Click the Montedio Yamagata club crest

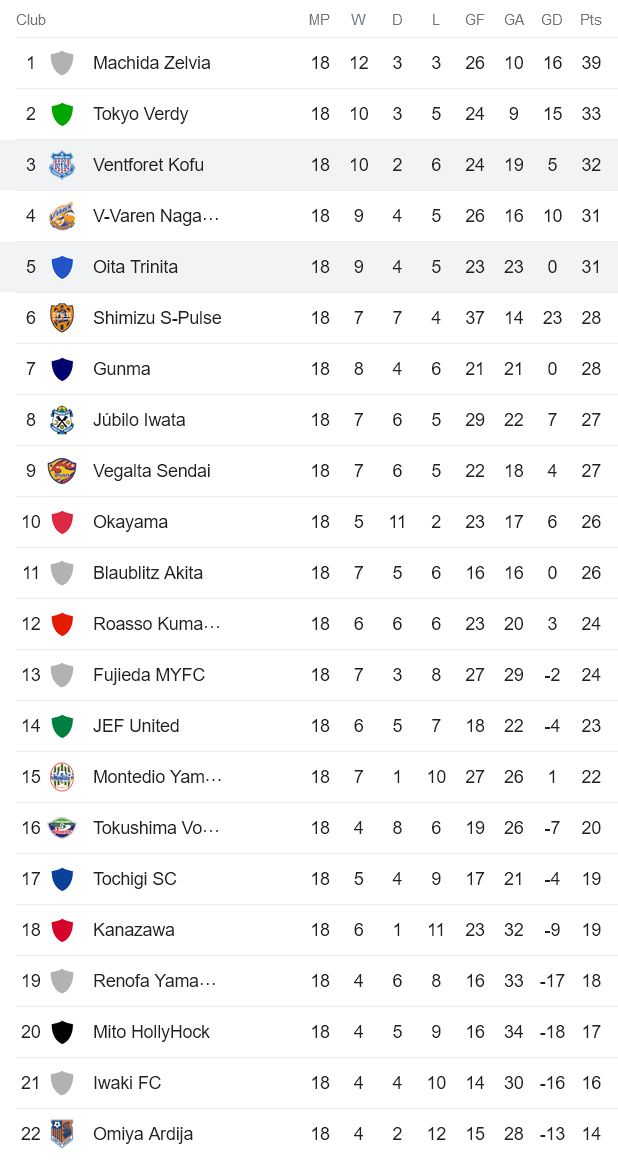(62, 776)
